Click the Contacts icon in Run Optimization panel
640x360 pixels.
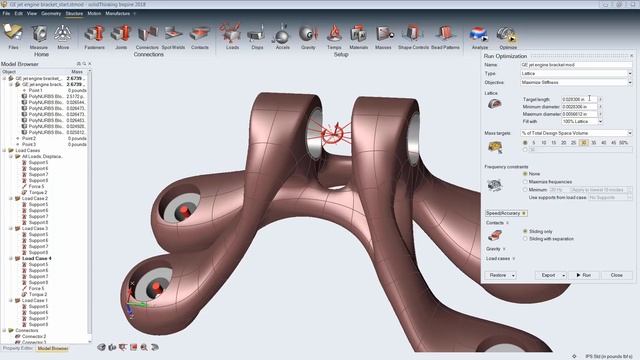click(x=495, y=235)
